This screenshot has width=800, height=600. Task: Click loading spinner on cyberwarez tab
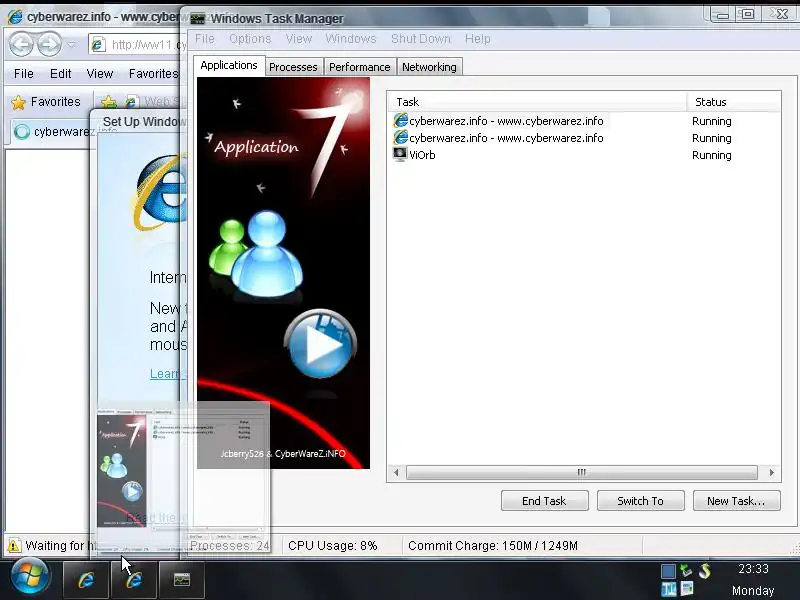pos(22,132)
